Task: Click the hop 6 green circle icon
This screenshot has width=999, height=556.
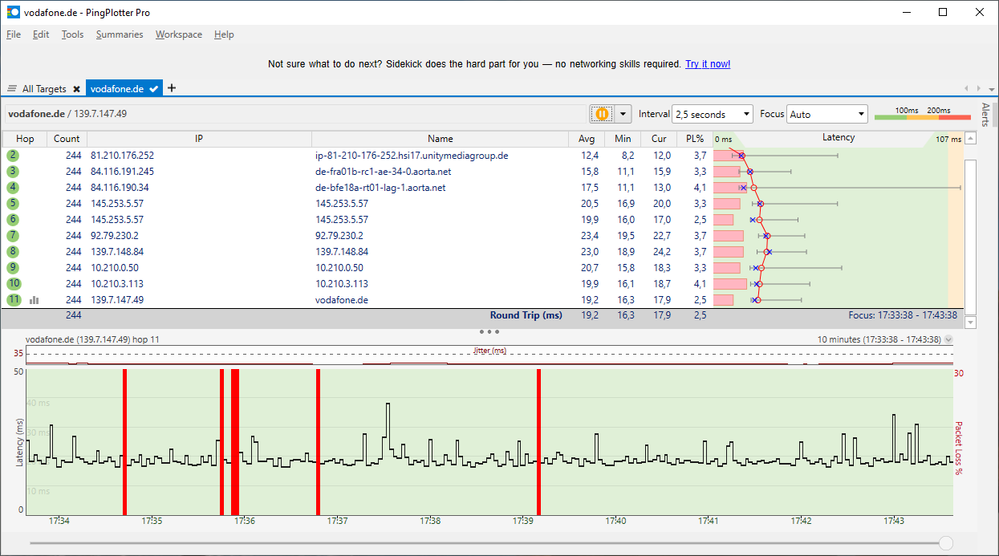Action: [x=13, y=219]
